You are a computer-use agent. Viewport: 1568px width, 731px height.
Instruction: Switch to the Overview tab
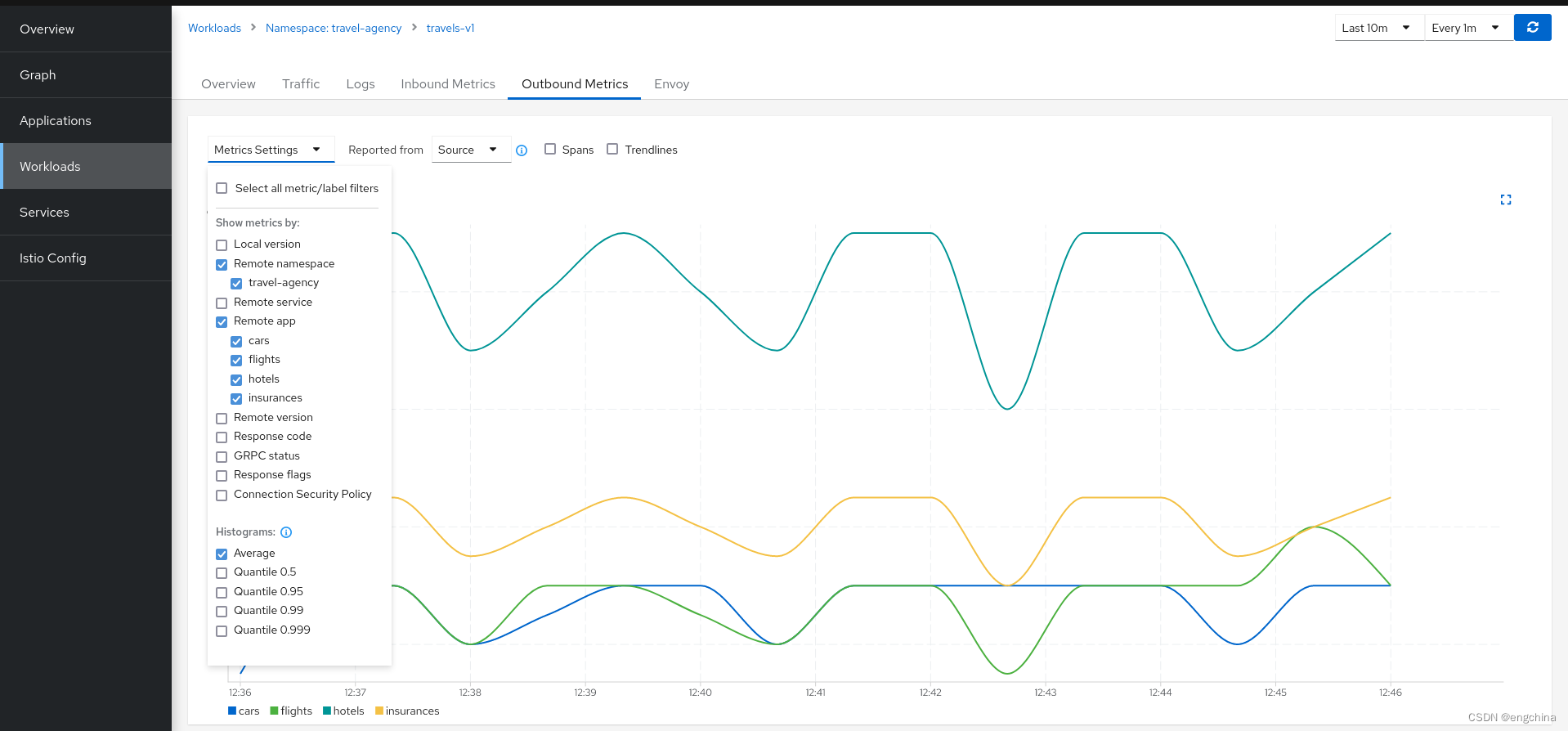coord(228,83)
